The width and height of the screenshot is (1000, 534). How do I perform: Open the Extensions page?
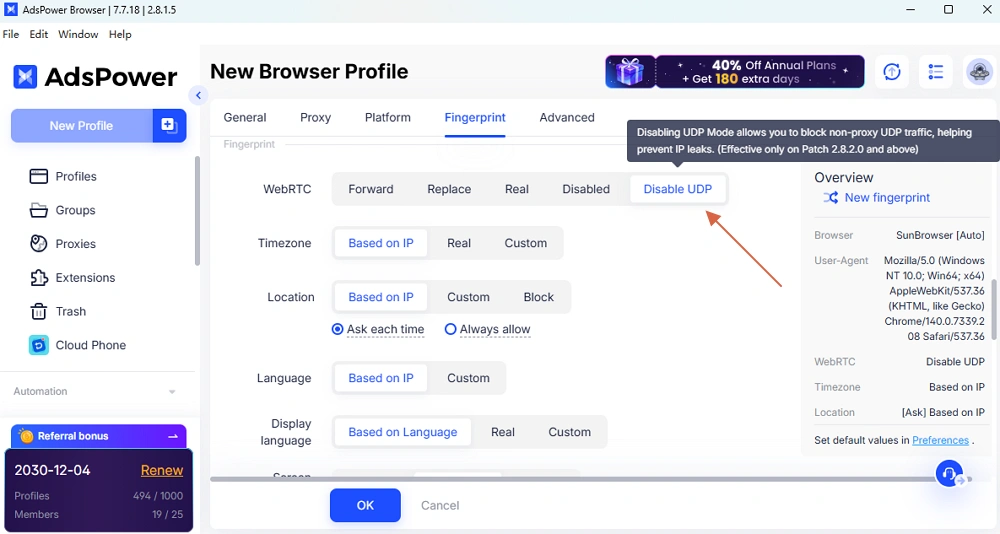(x=85, y=278)
